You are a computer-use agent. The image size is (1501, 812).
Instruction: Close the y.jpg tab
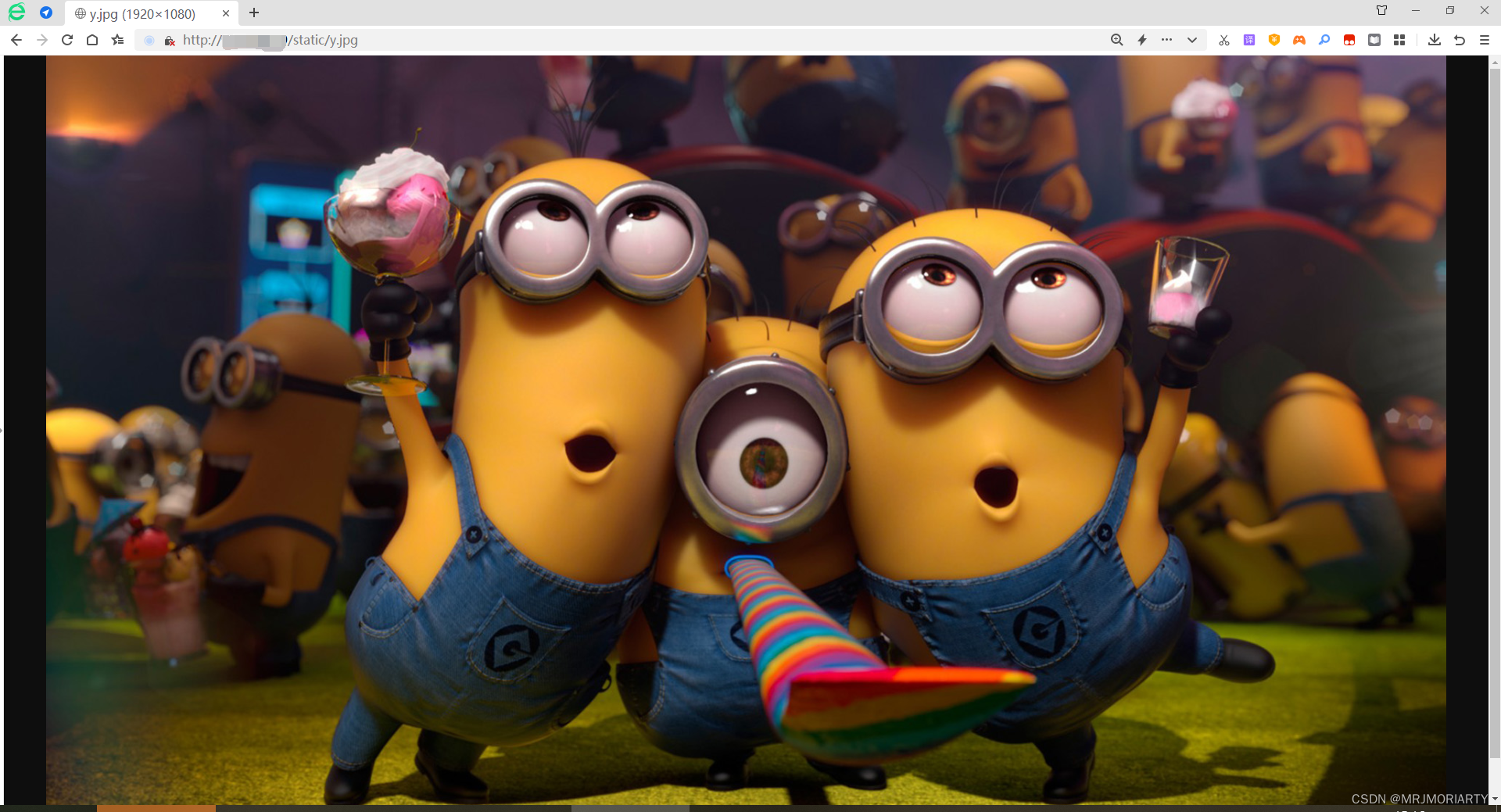coord(226,13)
